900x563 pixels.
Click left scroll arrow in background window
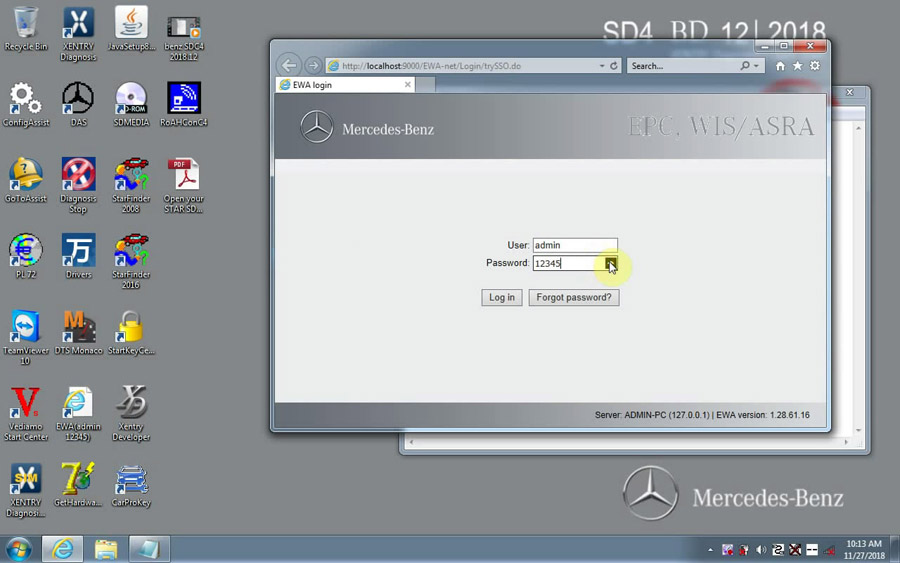tap(411, 442)
